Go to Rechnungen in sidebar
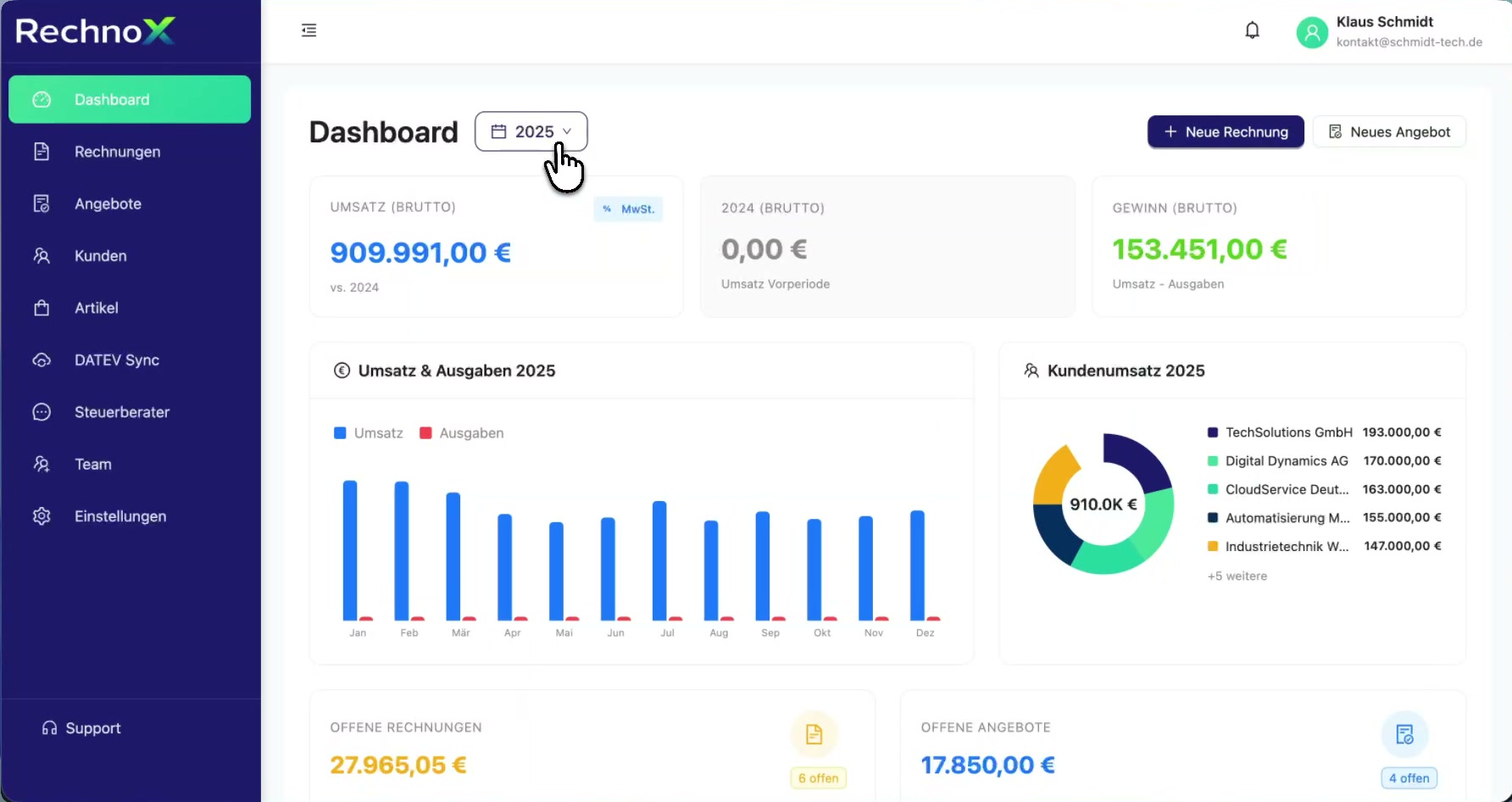 pos(130,152)
